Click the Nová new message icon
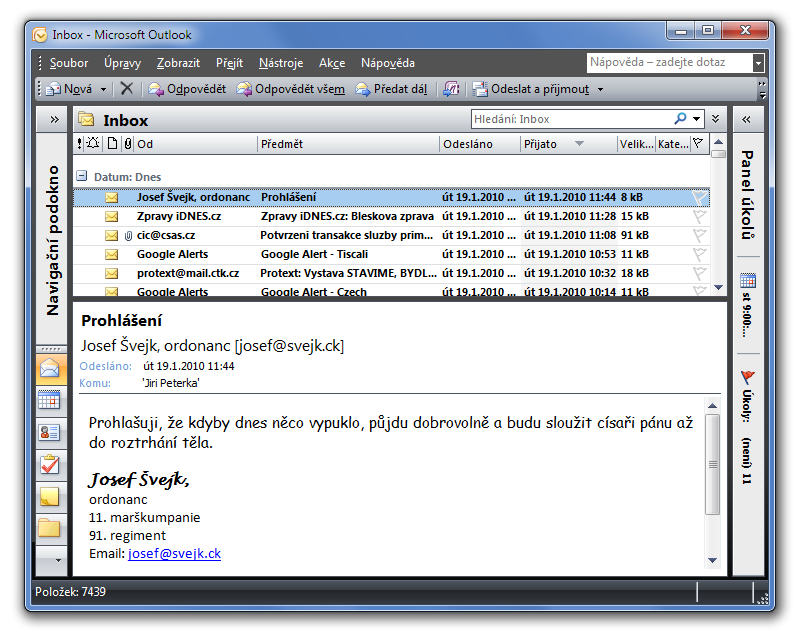Screen dimensions: 811x636 coord(53,89)
